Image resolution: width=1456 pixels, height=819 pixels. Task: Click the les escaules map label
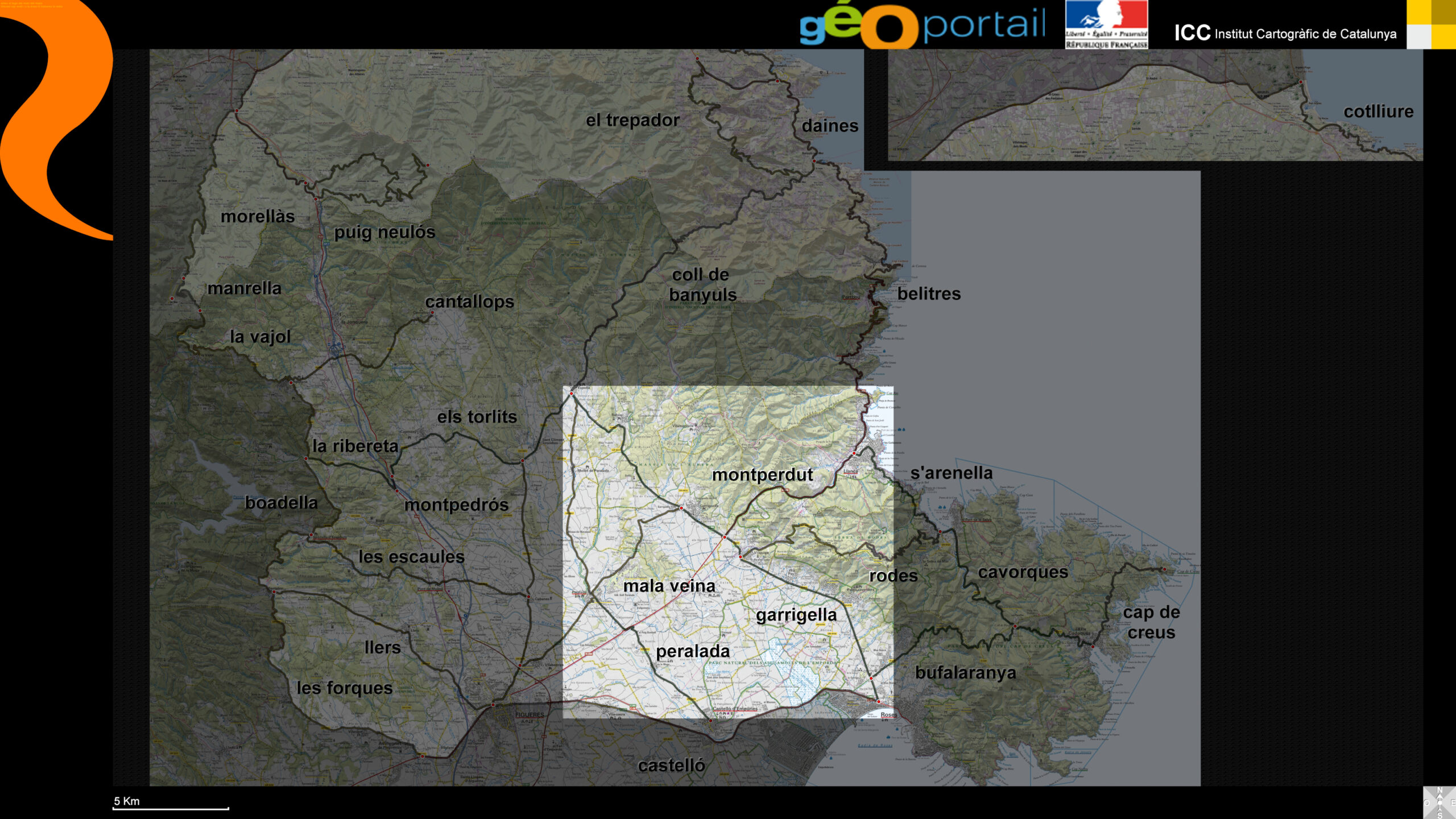[x=411, y=557]
